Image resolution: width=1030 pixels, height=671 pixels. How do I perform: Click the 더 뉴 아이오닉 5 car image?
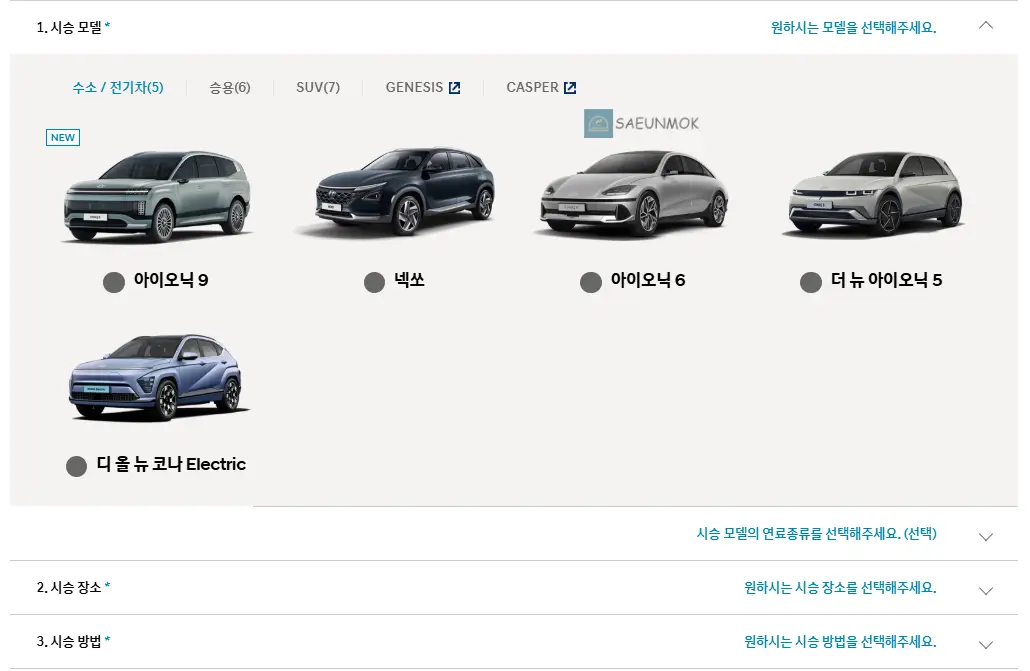pyautogui.click(x=875, y=193)
